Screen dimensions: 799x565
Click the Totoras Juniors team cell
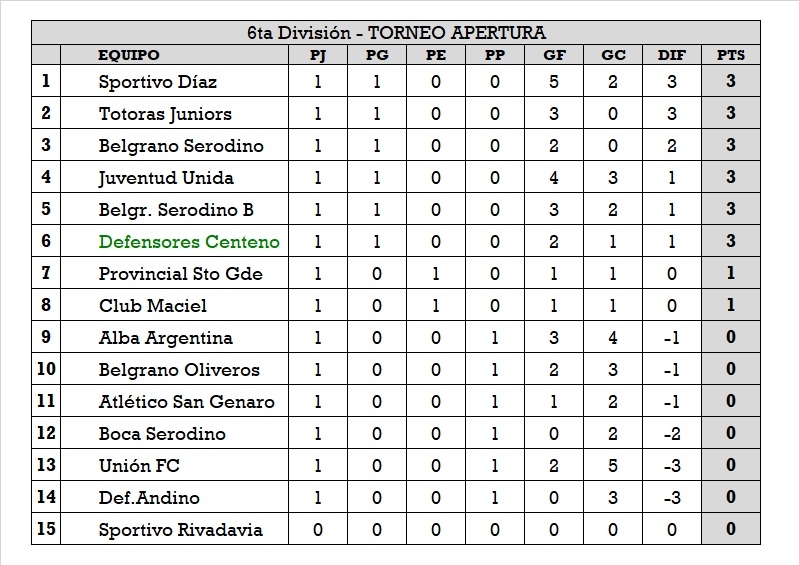coord(165,114)
